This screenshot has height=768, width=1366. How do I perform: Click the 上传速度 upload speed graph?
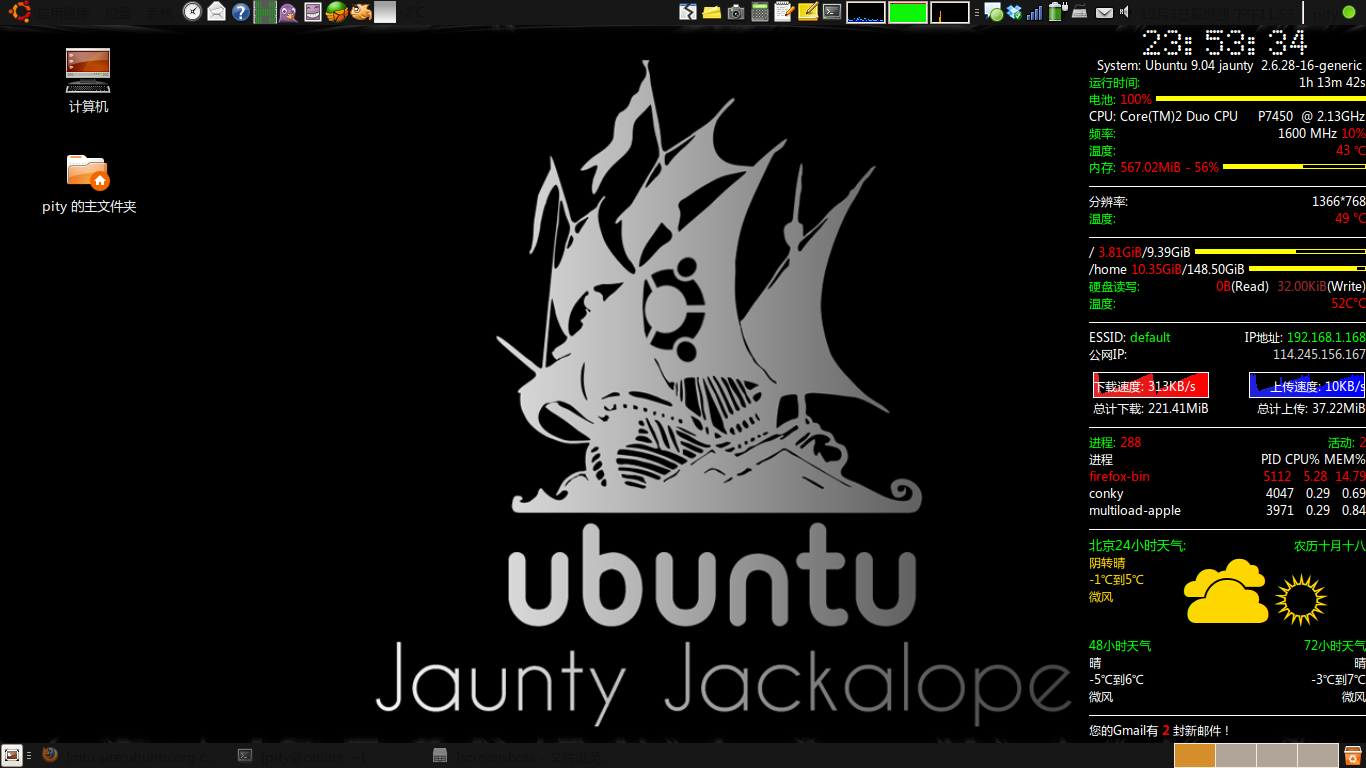point(1307,385)
